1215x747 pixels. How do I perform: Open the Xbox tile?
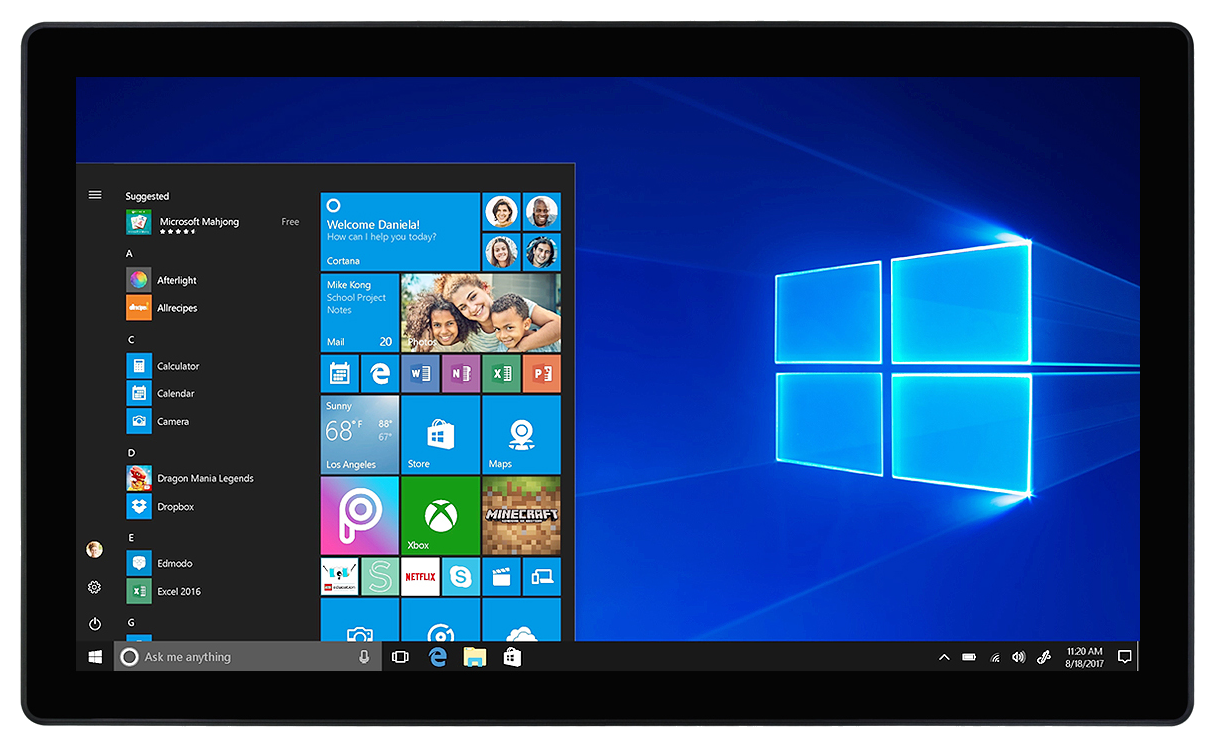coord(441,516)
